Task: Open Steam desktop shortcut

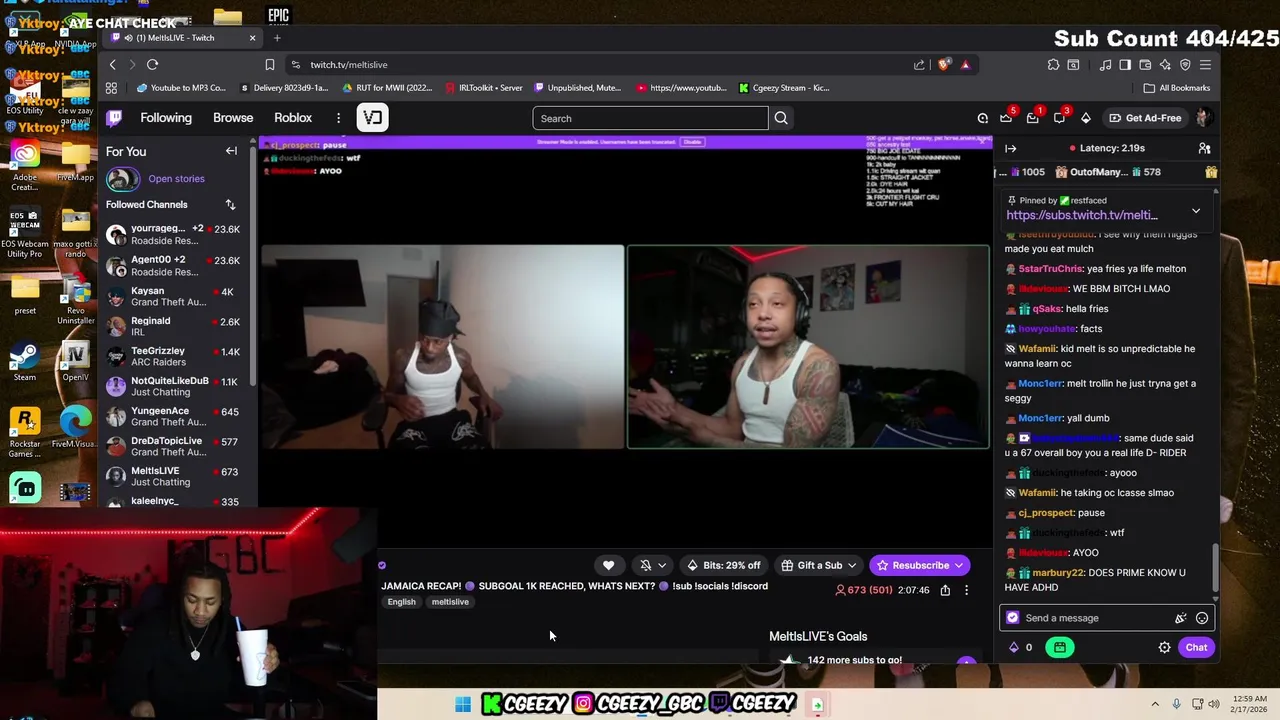Action: [x=24, y=363]
